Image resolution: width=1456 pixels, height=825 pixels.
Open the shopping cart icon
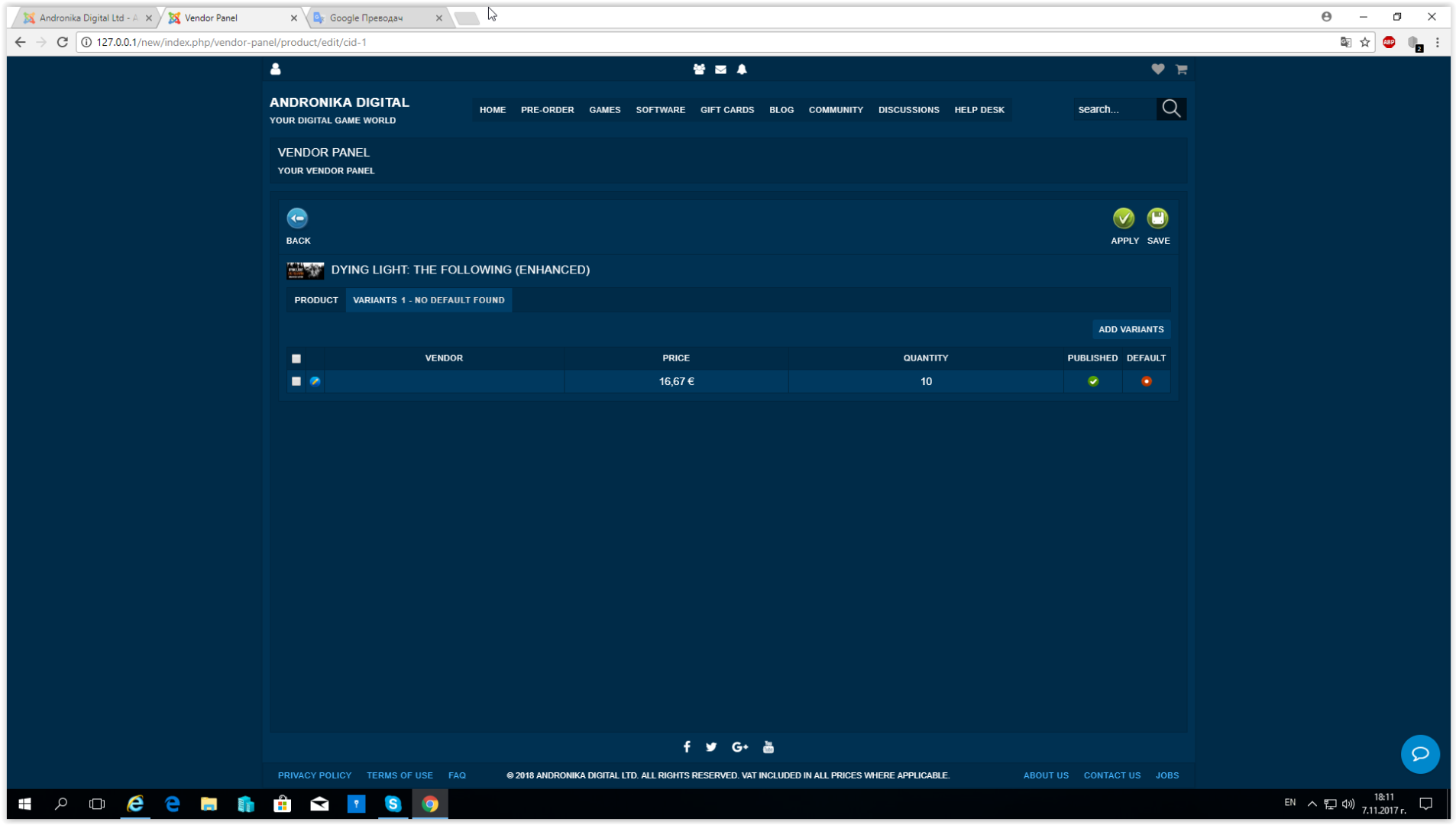click(x=1182, y=70)
